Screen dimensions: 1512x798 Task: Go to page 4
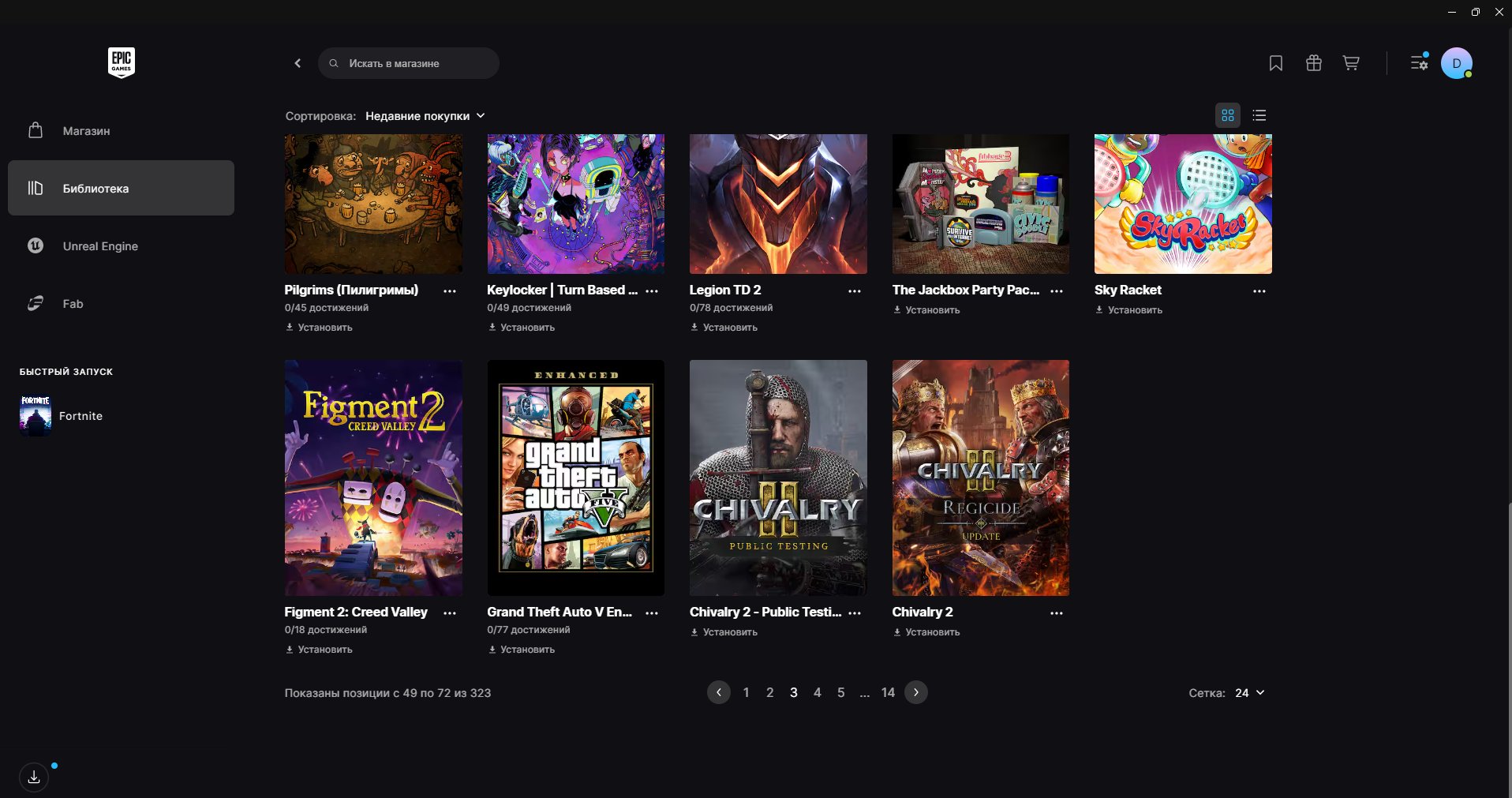(818, 693)
